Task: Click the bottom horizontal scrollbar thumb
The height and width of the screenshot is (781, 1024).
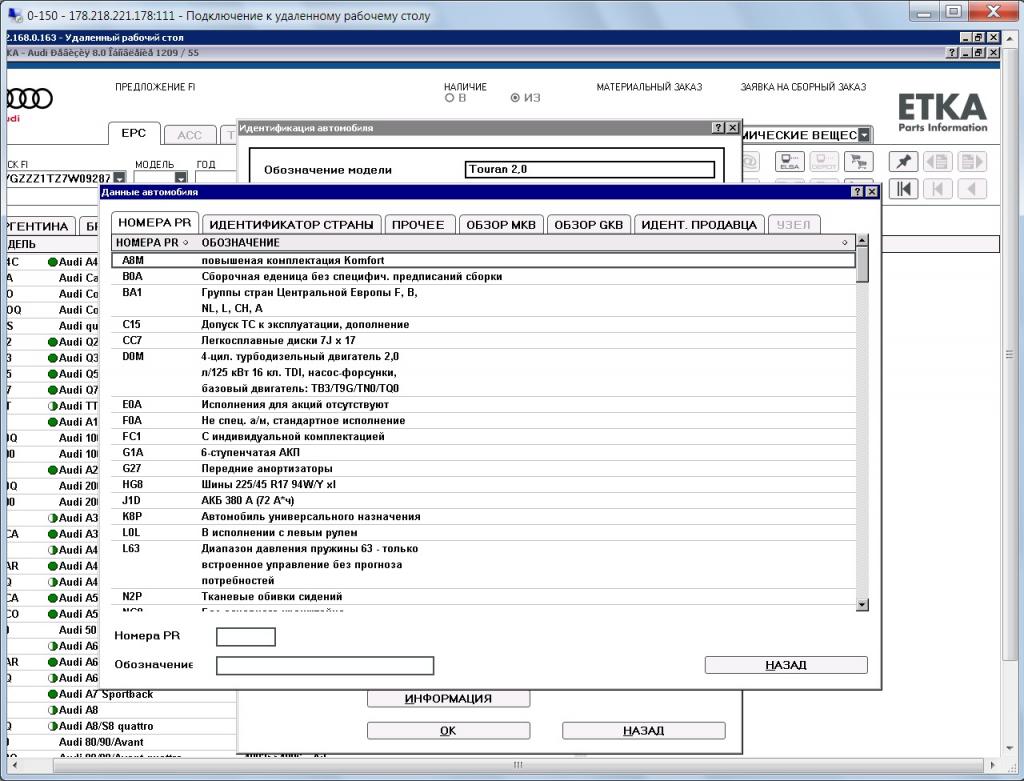Action: click(519, 765)
